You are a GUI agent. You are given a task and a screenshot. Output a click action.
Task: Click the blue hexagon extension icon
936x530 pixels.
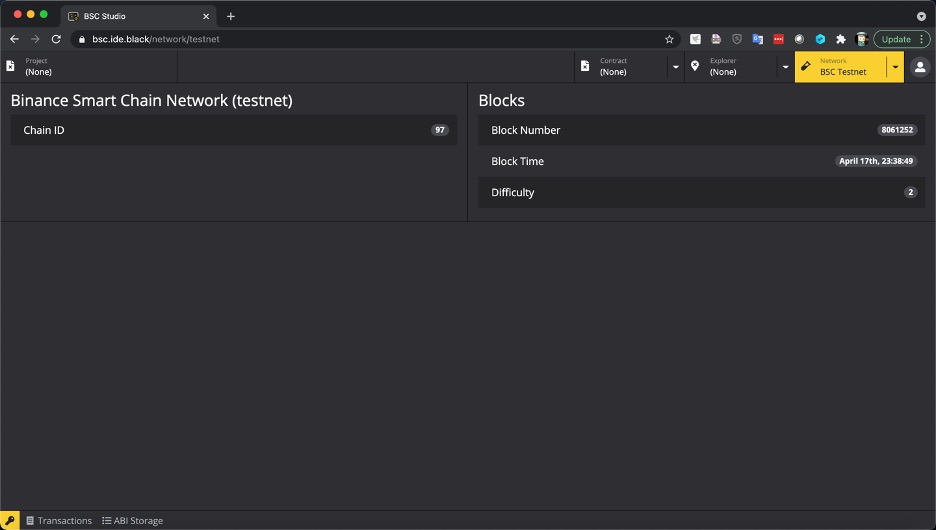[x=820, y=39]
